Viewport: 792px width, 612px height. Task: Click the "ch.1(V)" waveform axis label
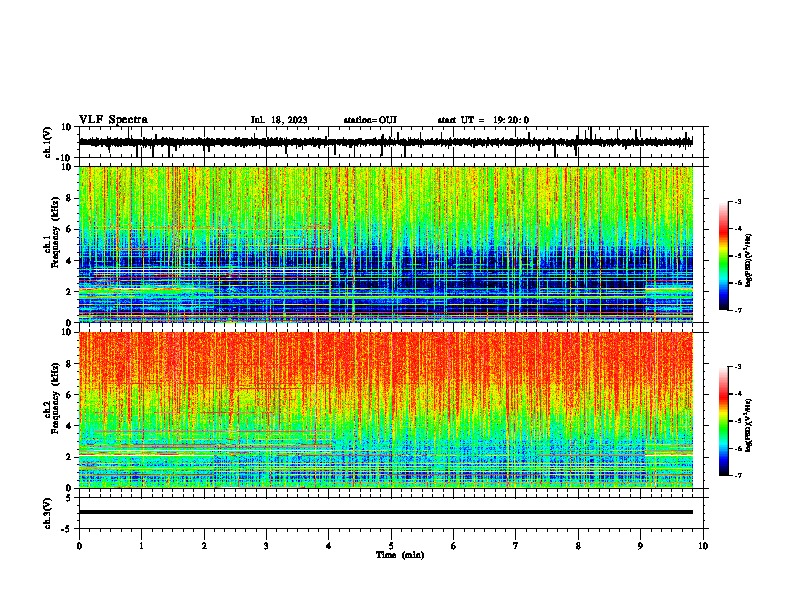(x=48, y=142)
